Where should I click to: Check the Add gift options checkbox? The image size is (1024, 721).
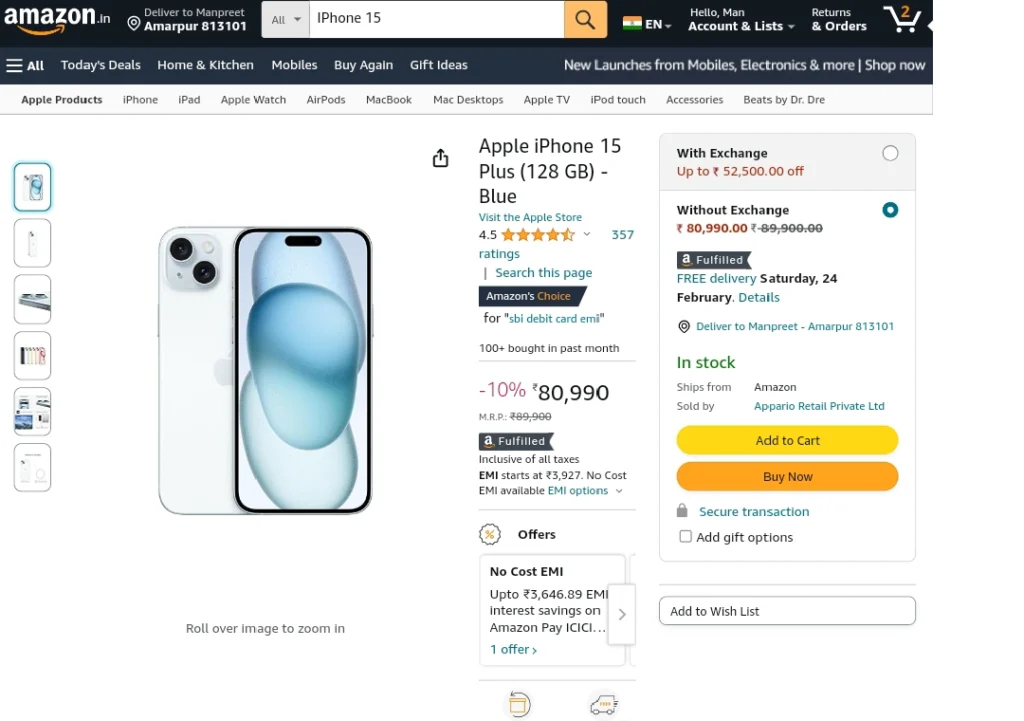click(685, 536)
